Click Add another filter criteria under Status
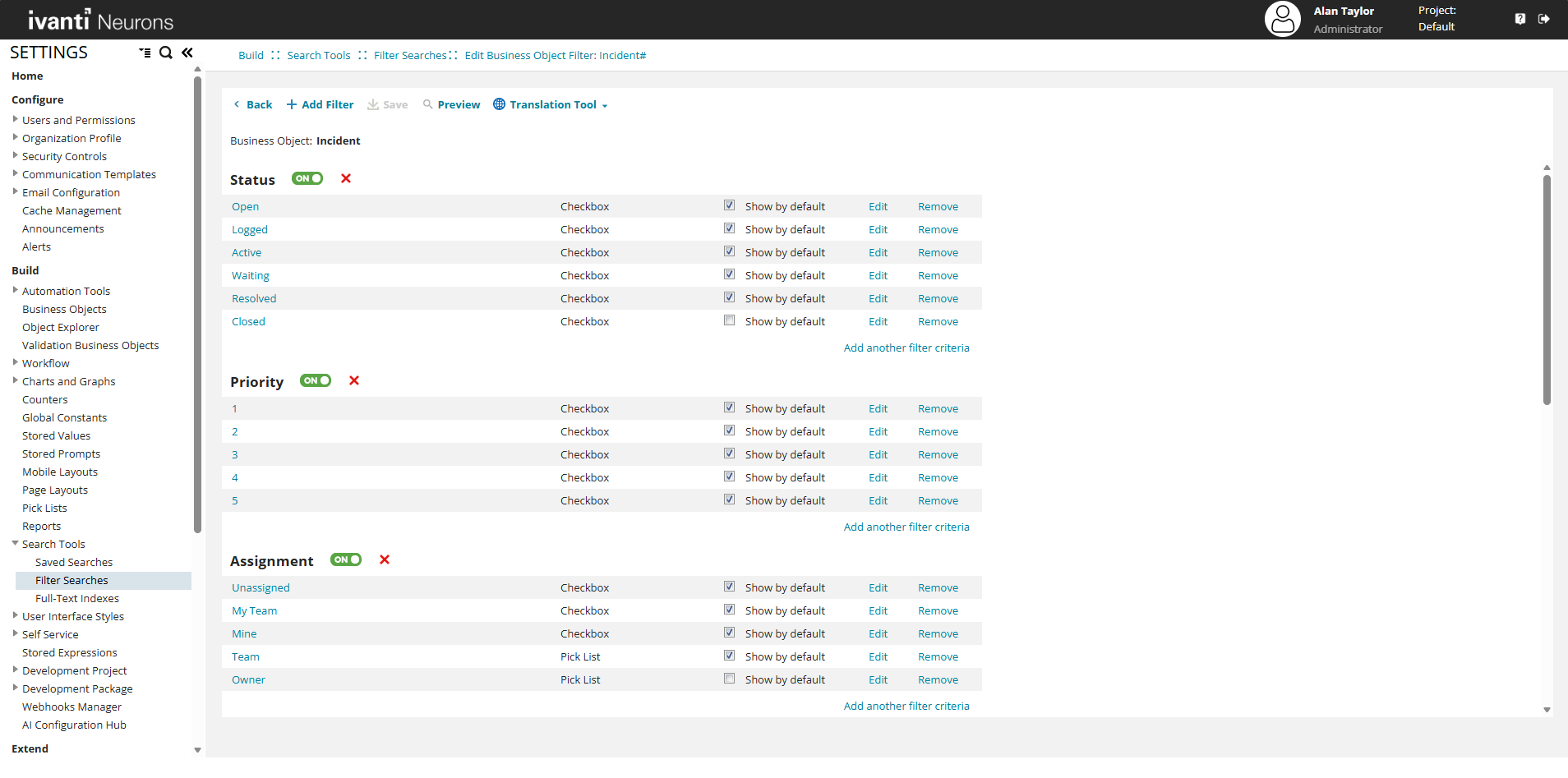This screenshot has width=1568, height=778. (x=906, y=348)
